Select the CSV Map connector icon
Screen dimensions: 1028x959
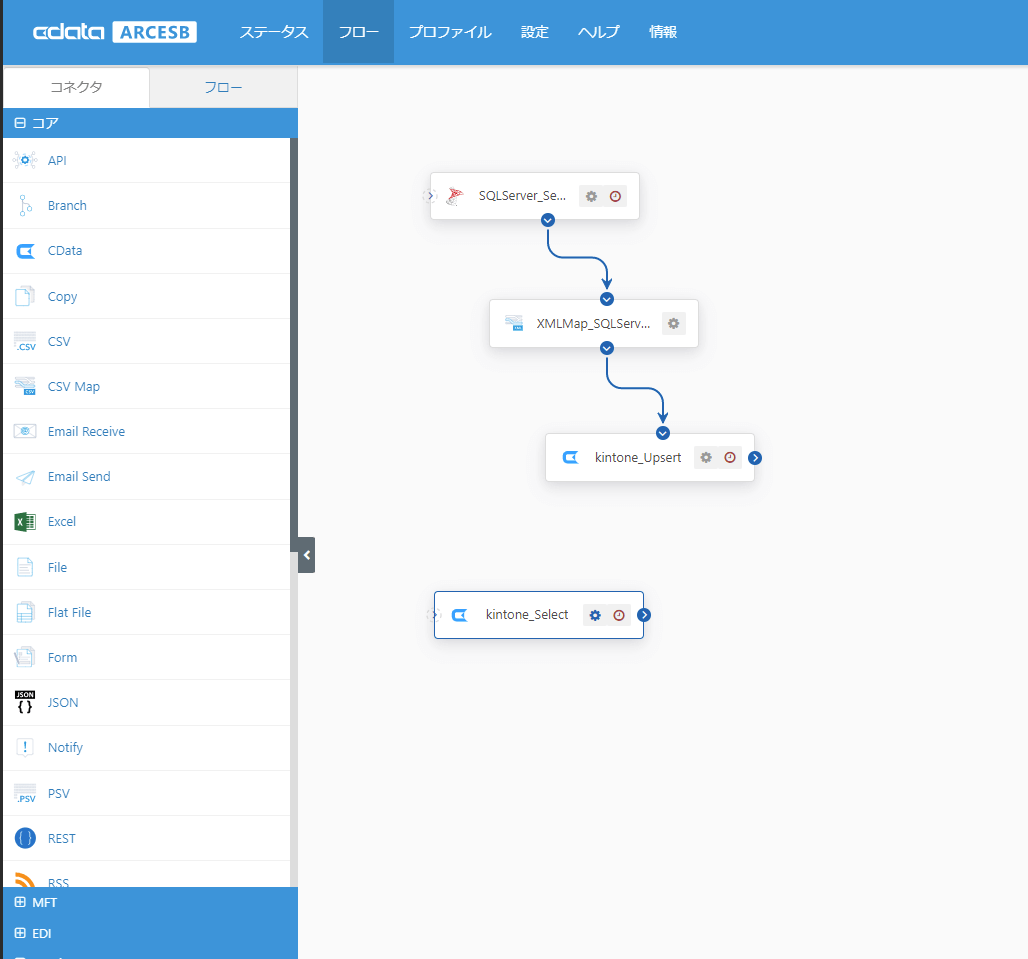pyautogui.click(x=25, y=386)
